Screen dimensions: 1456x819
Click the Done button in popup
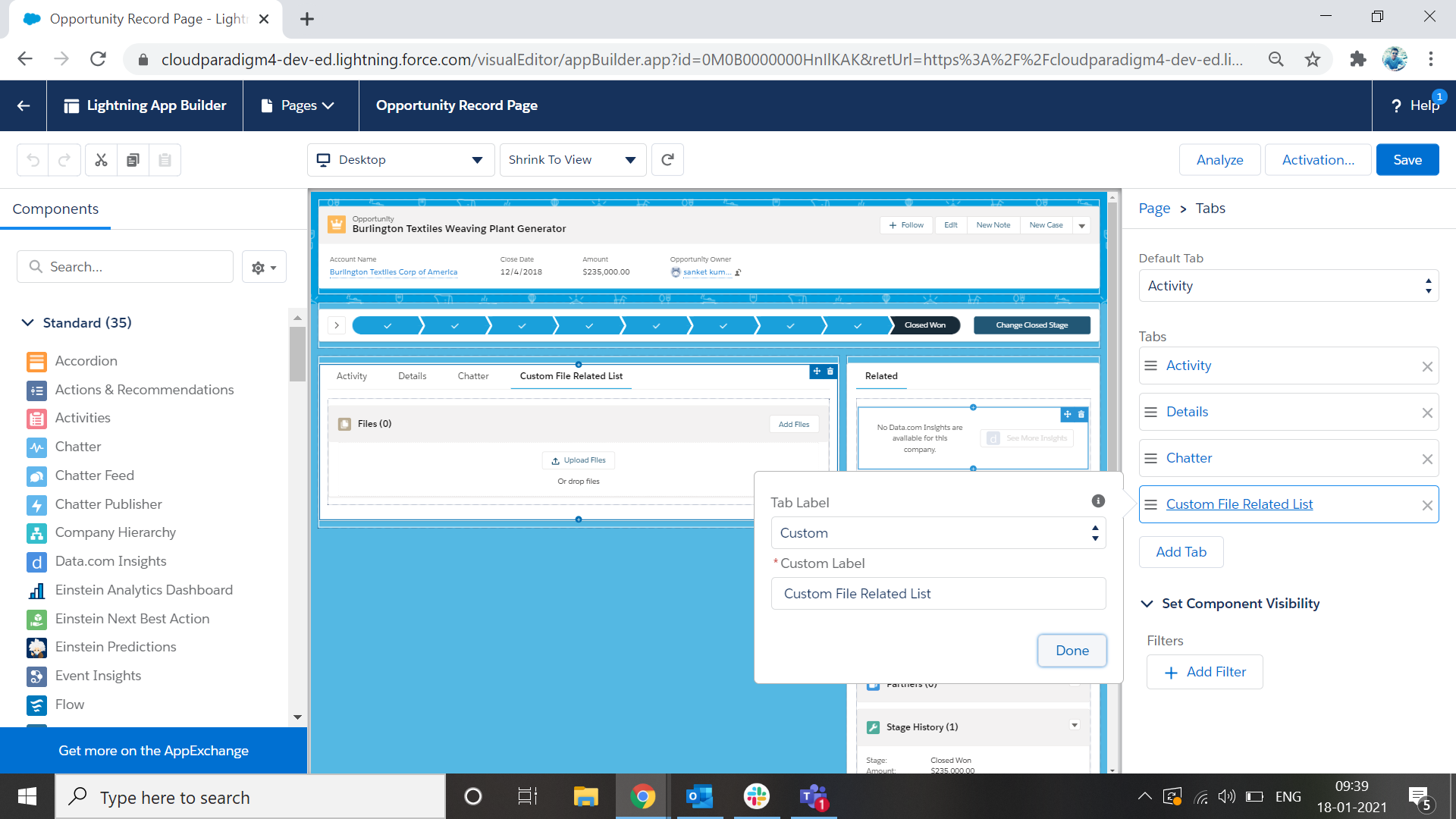click(x=1072, y=650)
